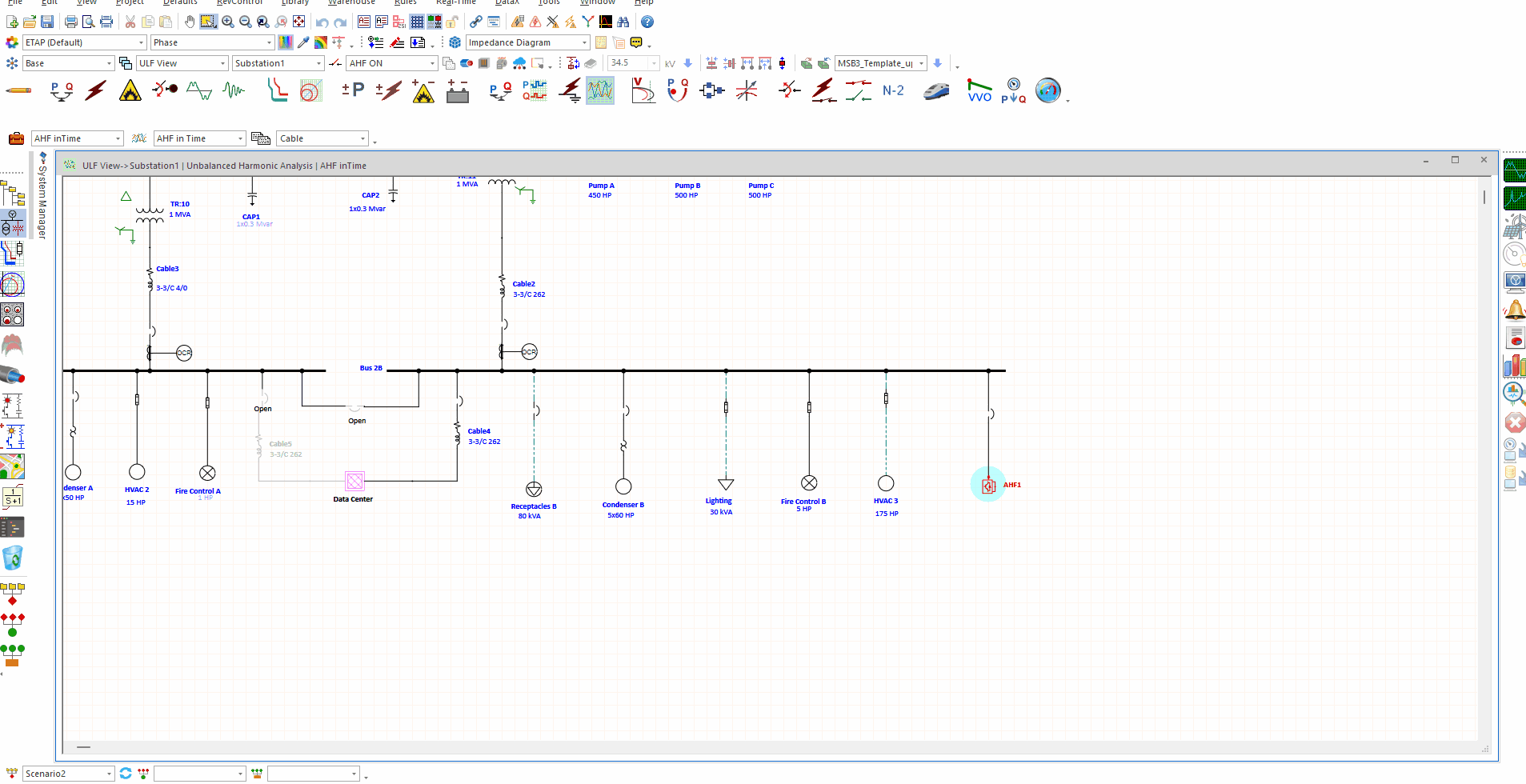
Task: Open the Arc Flash analysis module
Action: 130,91
